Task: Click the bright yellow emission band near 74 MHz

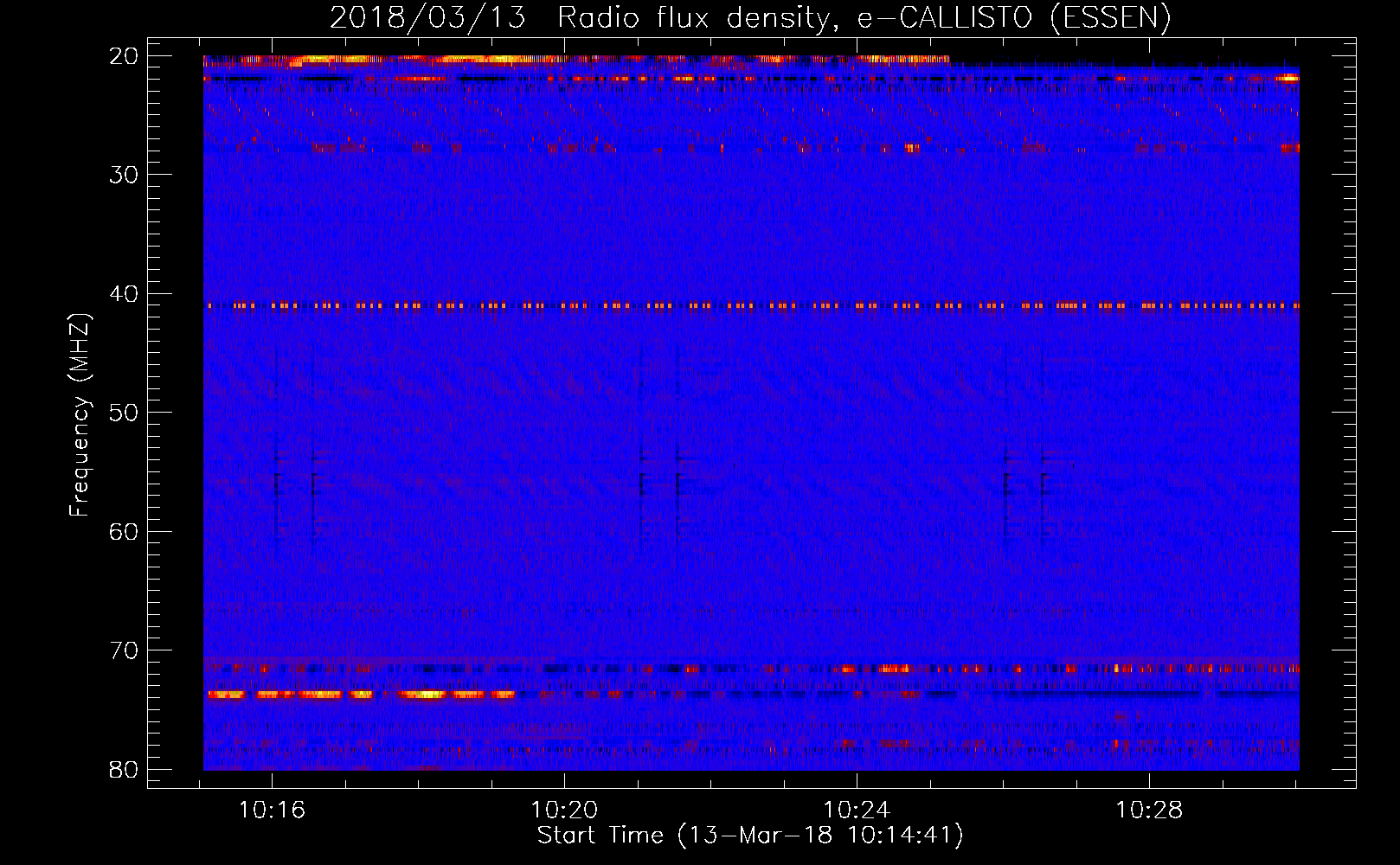Action: coord(361,694)
